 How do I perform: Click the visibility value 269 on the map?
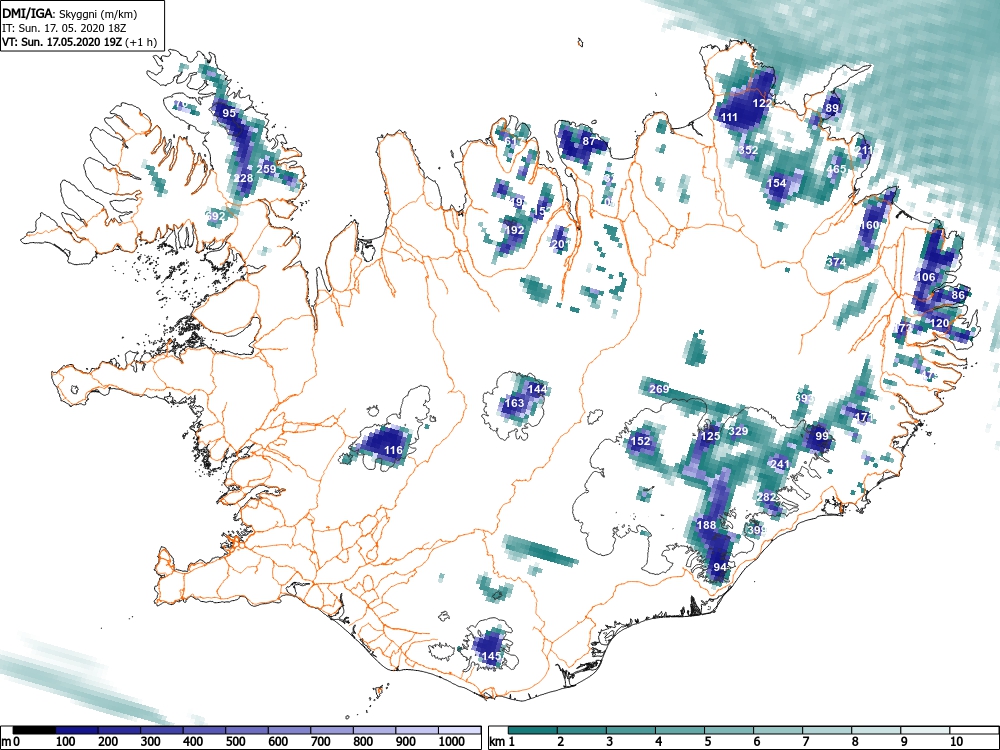click(x=659, y=389)
